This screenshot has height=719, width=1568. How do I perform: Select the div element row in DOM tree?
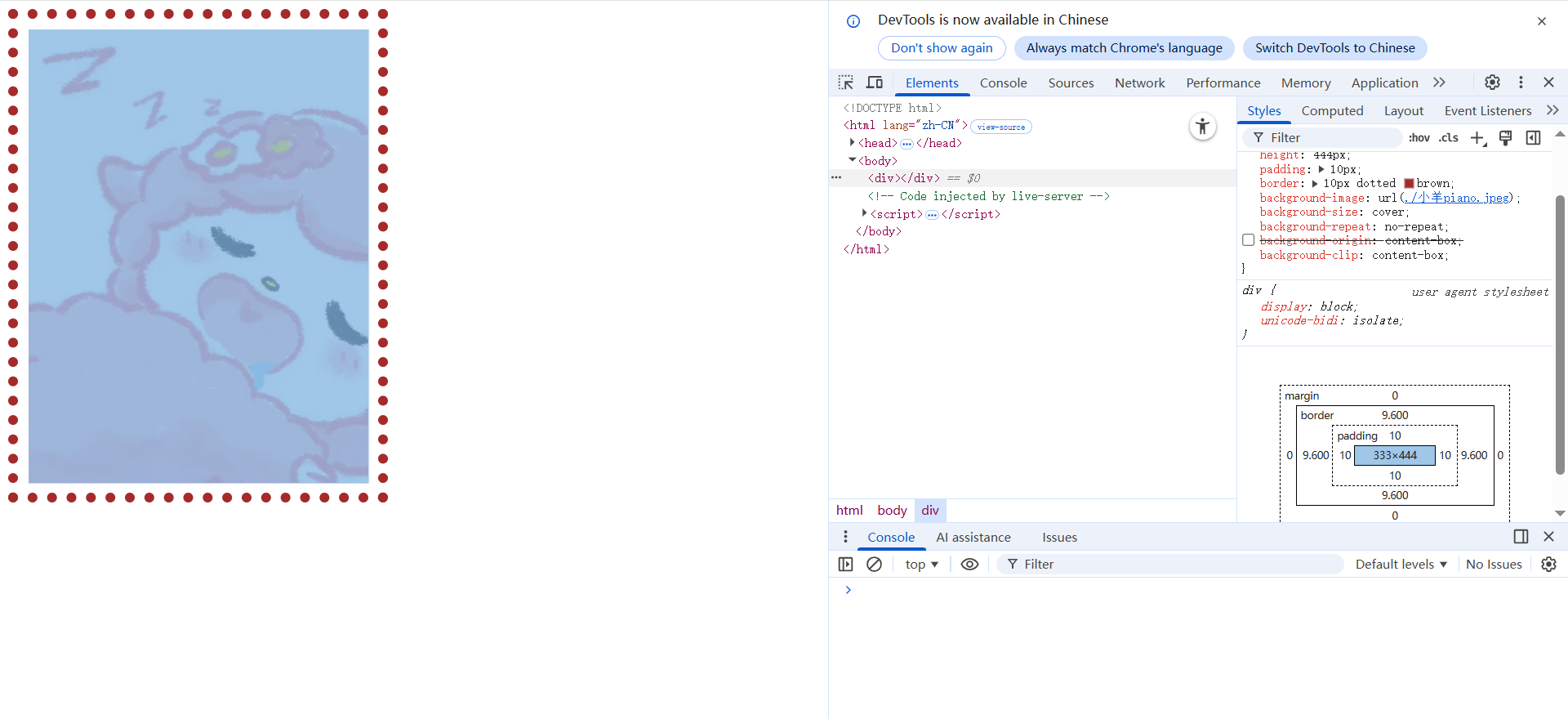[1032, 178]
